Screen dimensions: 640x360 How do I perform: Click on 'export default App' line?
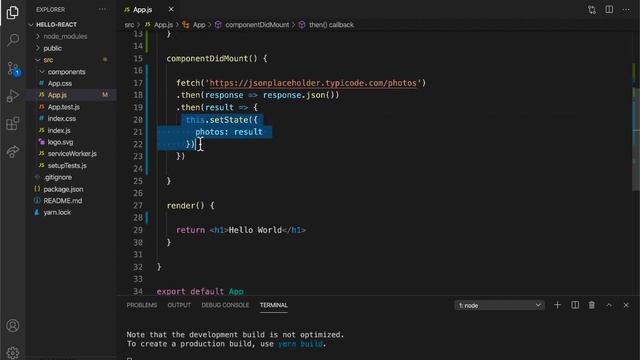tap(200, 291)
